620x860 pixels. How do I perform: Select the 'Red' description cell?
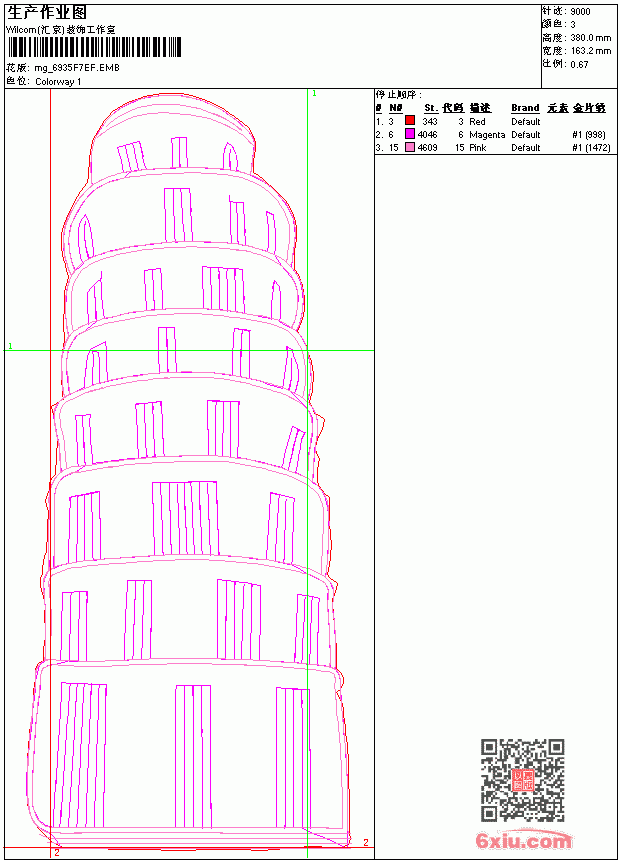click(x=477, y=121)
